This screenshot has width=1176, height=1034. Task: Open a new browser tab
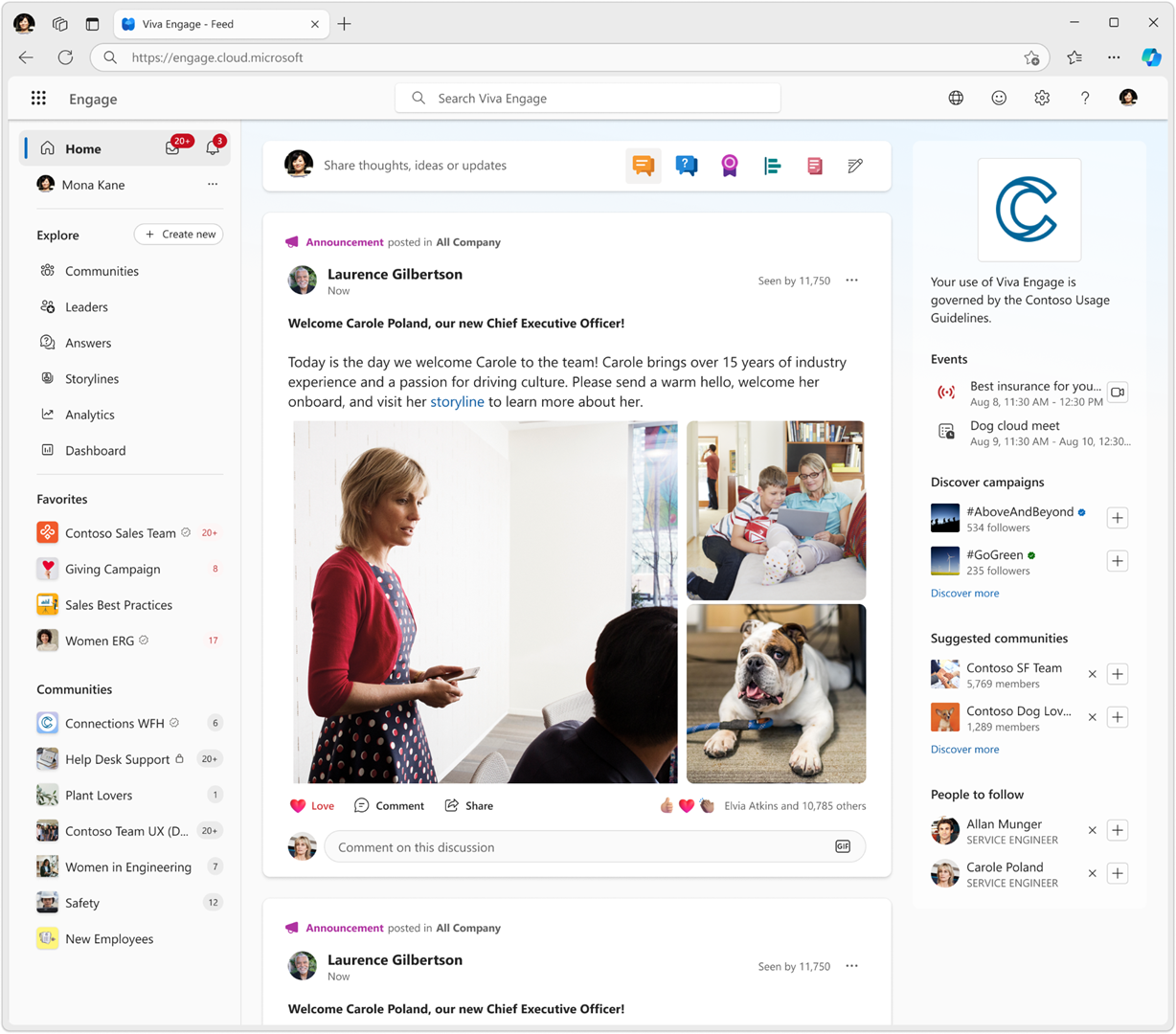point(344,24)
